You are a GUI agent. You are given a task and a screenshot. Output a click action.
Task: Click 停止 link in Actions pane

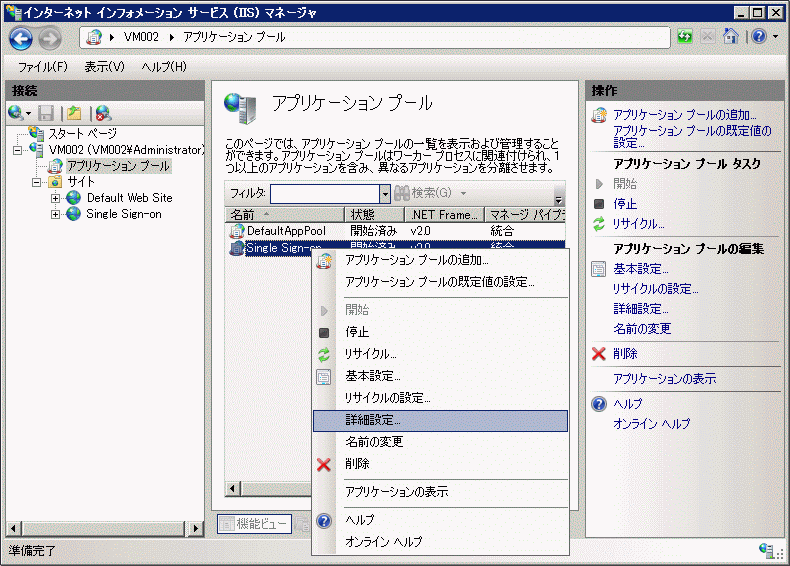pos(625,204)
